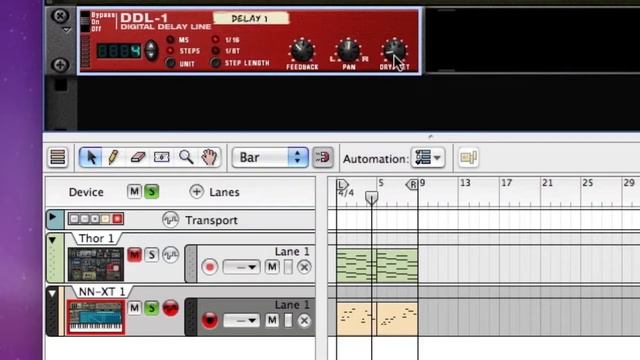This screenshot has width=640, height=360.
Task: Click the DDL-1 delay time up/down stepper
Action: (x=151, y=51)
